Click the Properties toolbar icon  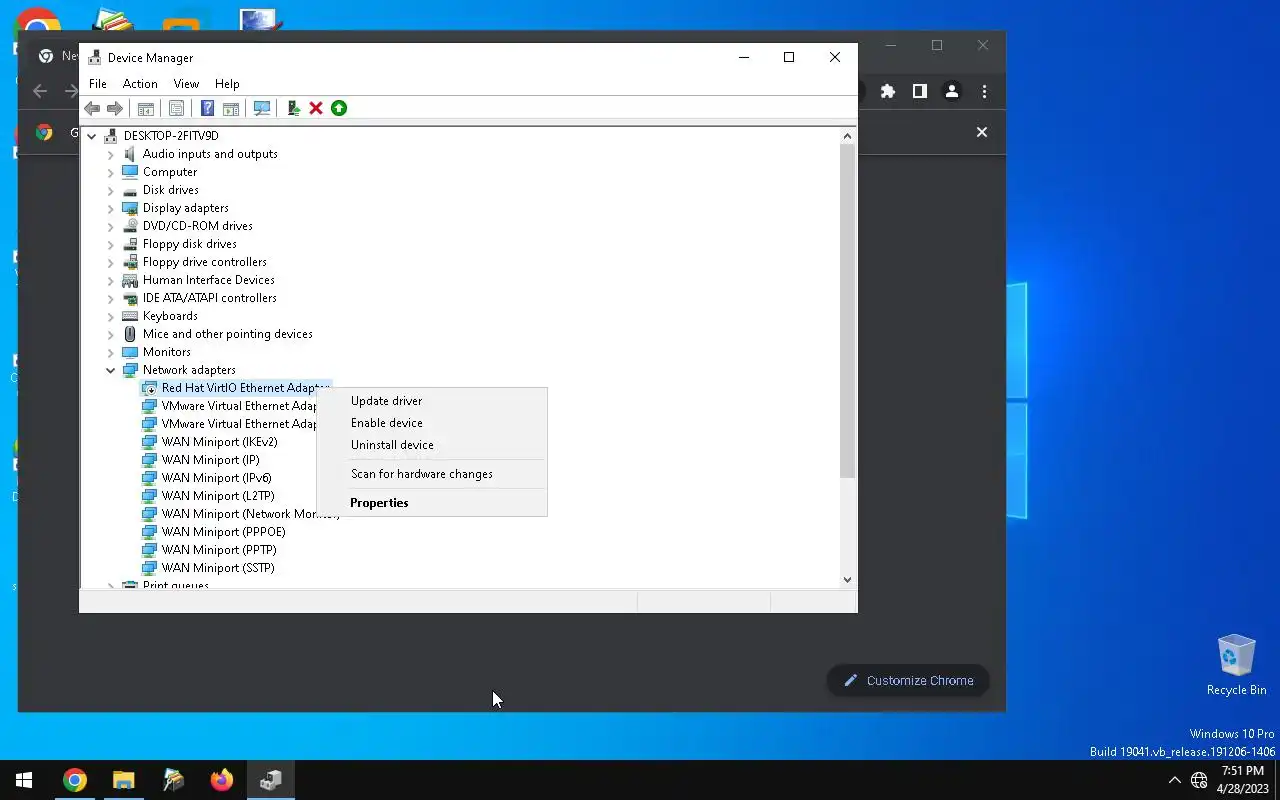click(176, 108)
